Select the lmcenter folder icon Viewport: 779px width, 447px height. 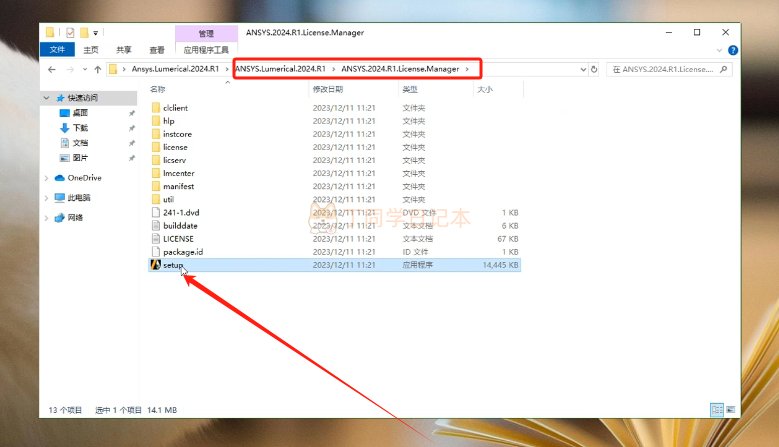[x=156, y=173]
